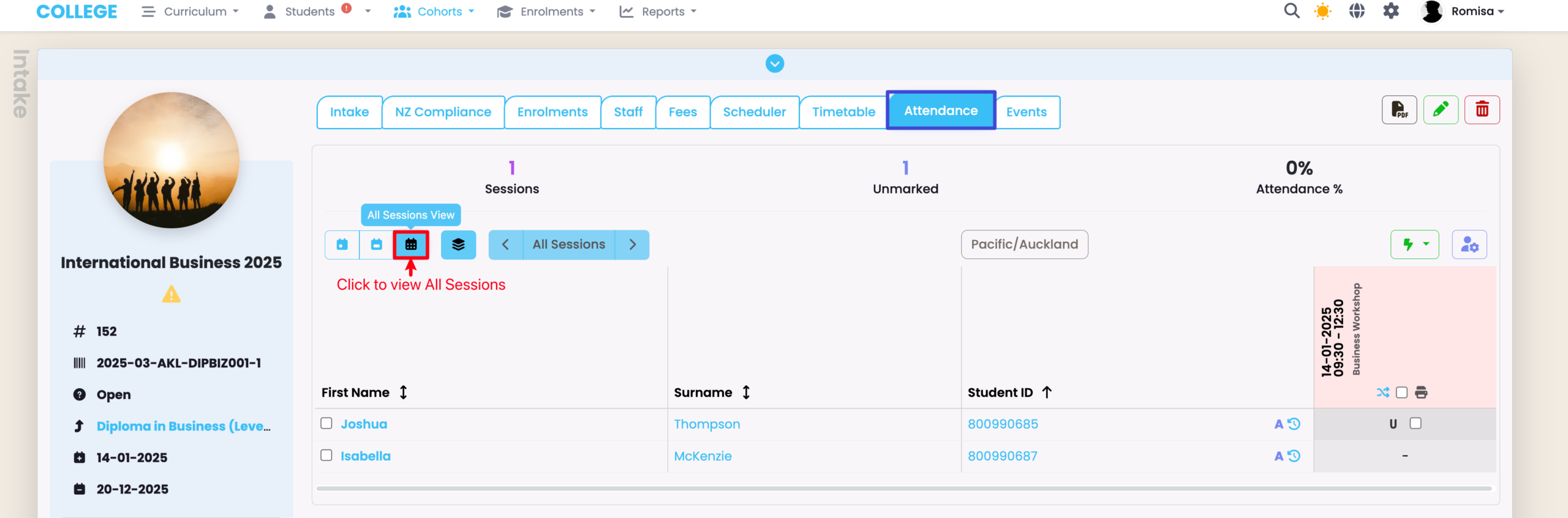The image size is (1568, 518).
Task: Expand the collapsed header panel chevron
Action: pyautogui.click(x=775, y=64)
